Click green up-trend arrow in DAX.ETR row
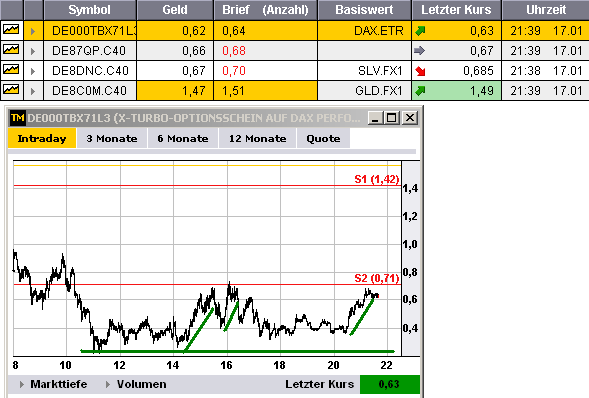589x398 pixels. tap(420, 31)
